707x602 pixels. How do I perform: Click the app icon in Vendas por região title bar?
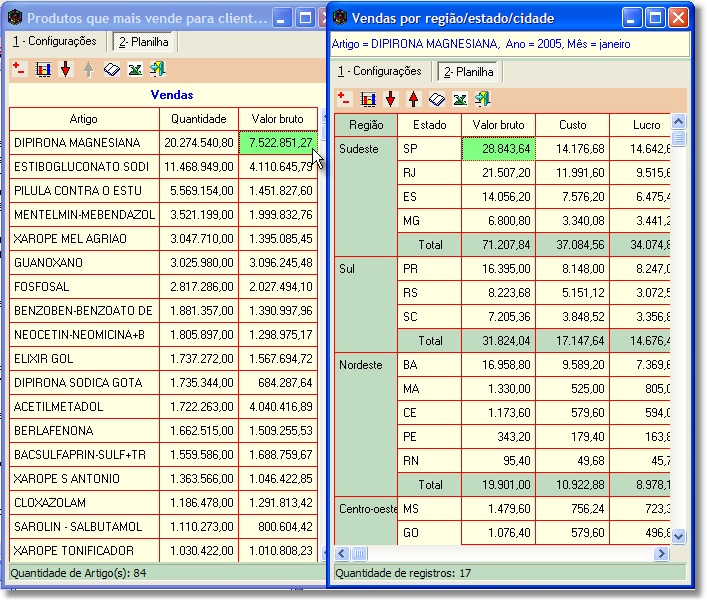pyautogui.click(x=340, y=18)
